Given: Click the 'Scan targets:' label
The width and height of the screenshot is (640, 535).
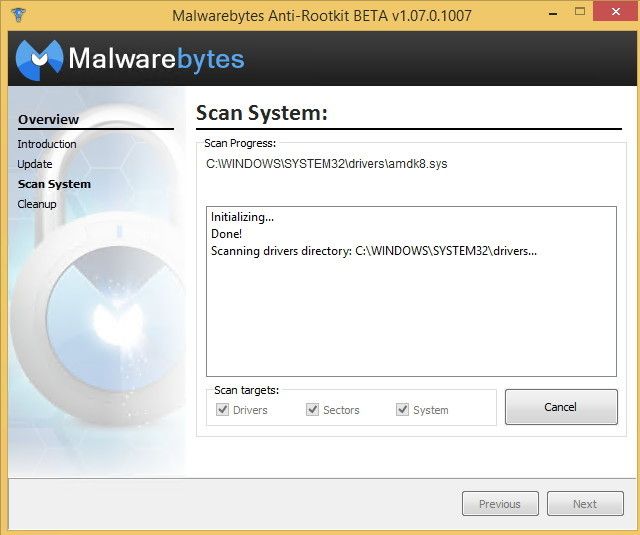Looking at the screenshot, I should (x=247, y=390).
